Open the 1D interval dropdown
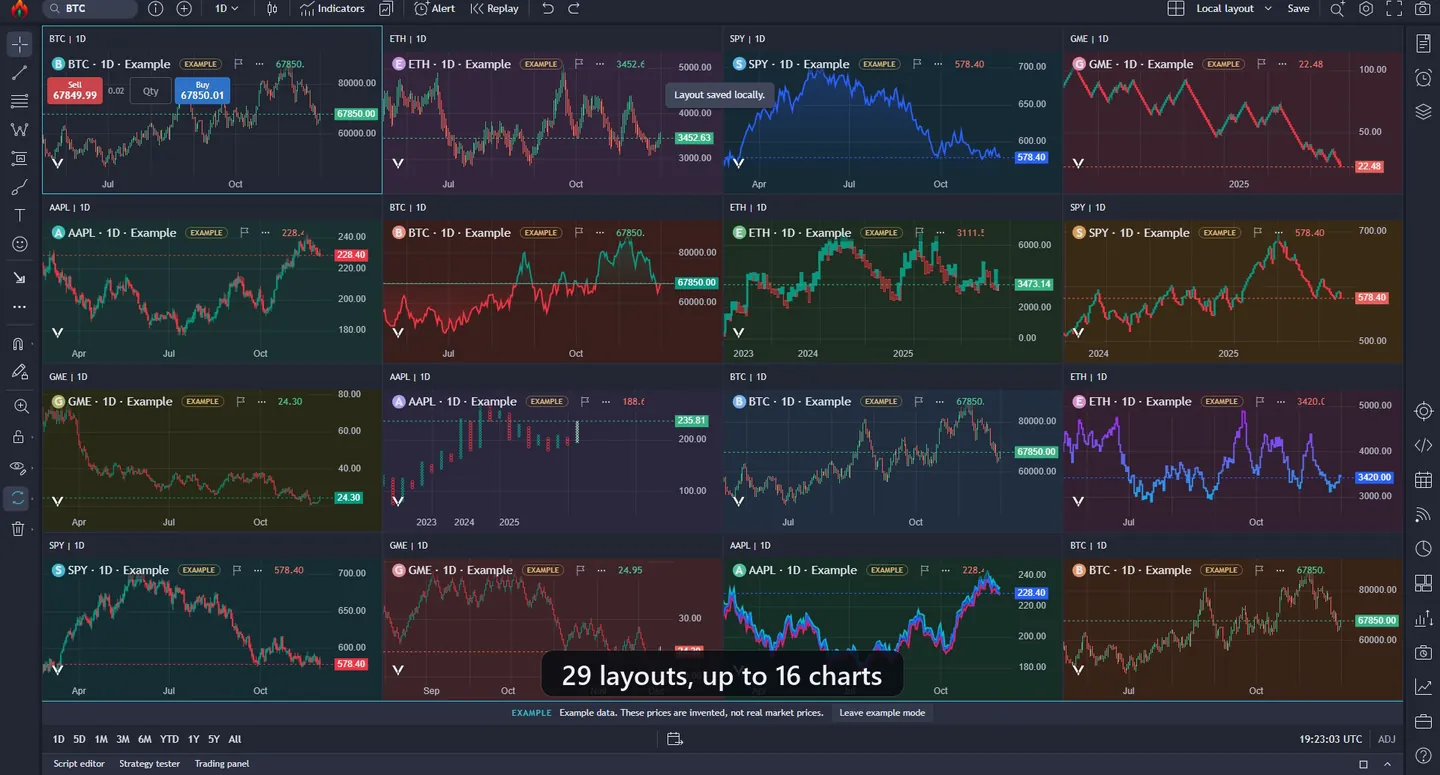The height and width of the screenshot is (775, 1440). [x=227, y=9]
